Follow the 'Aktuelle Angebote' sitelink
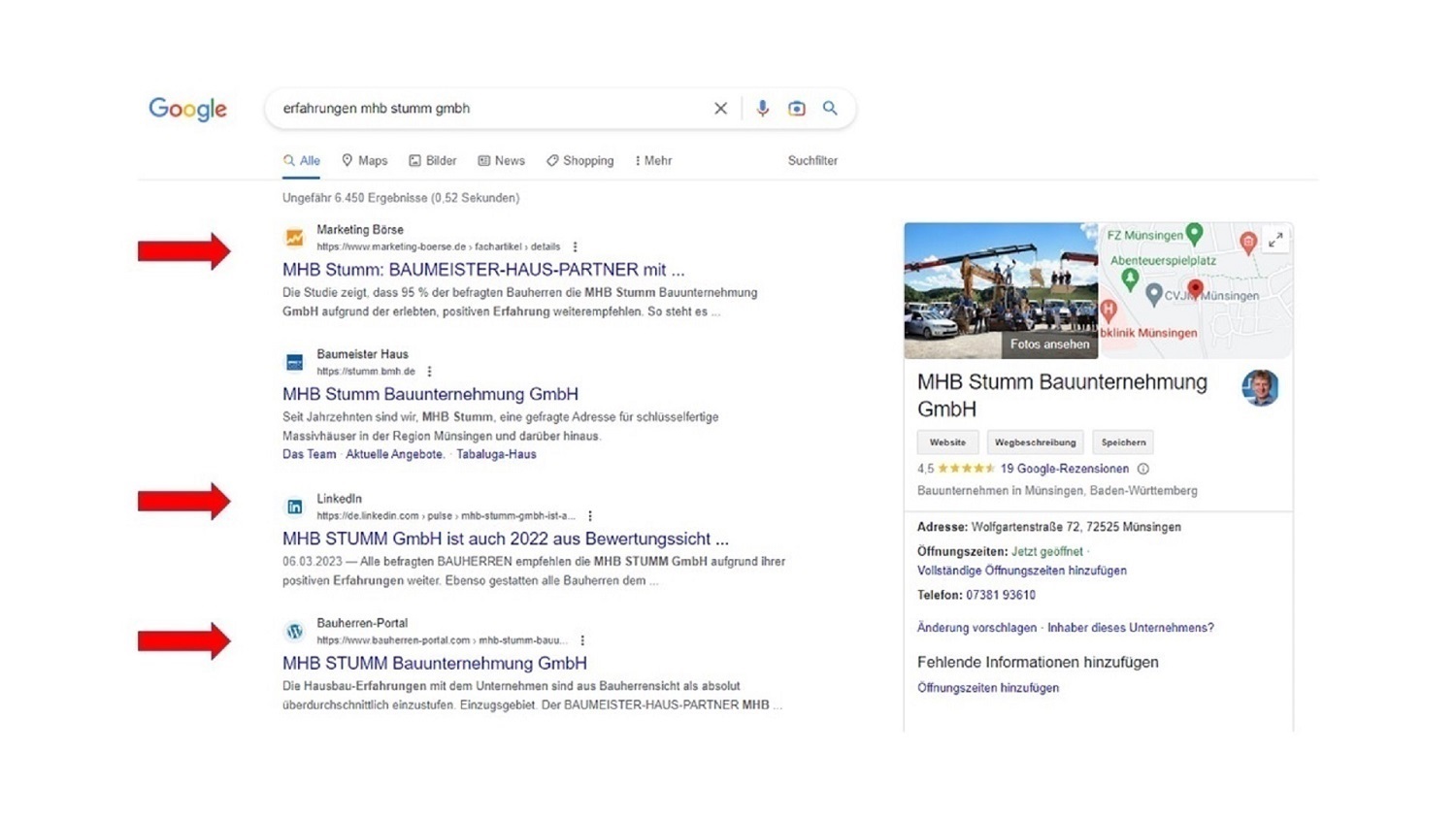This screenshot has height=818, width=1456. point(394,454)
